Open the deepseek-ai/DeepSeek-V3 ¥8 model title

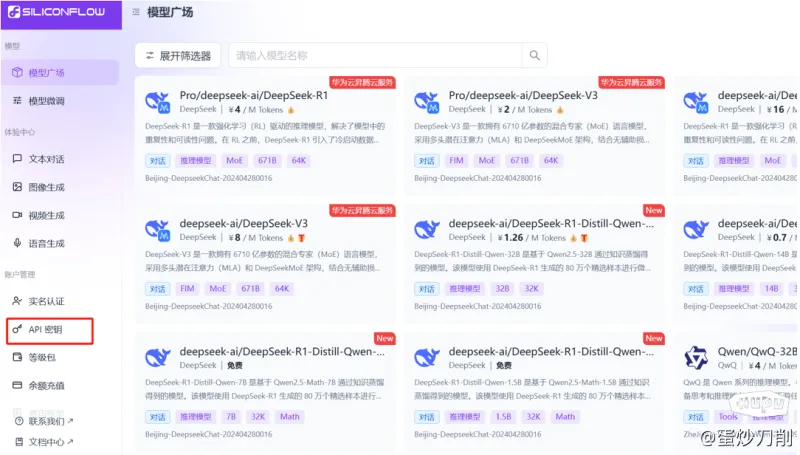[243, 223]
